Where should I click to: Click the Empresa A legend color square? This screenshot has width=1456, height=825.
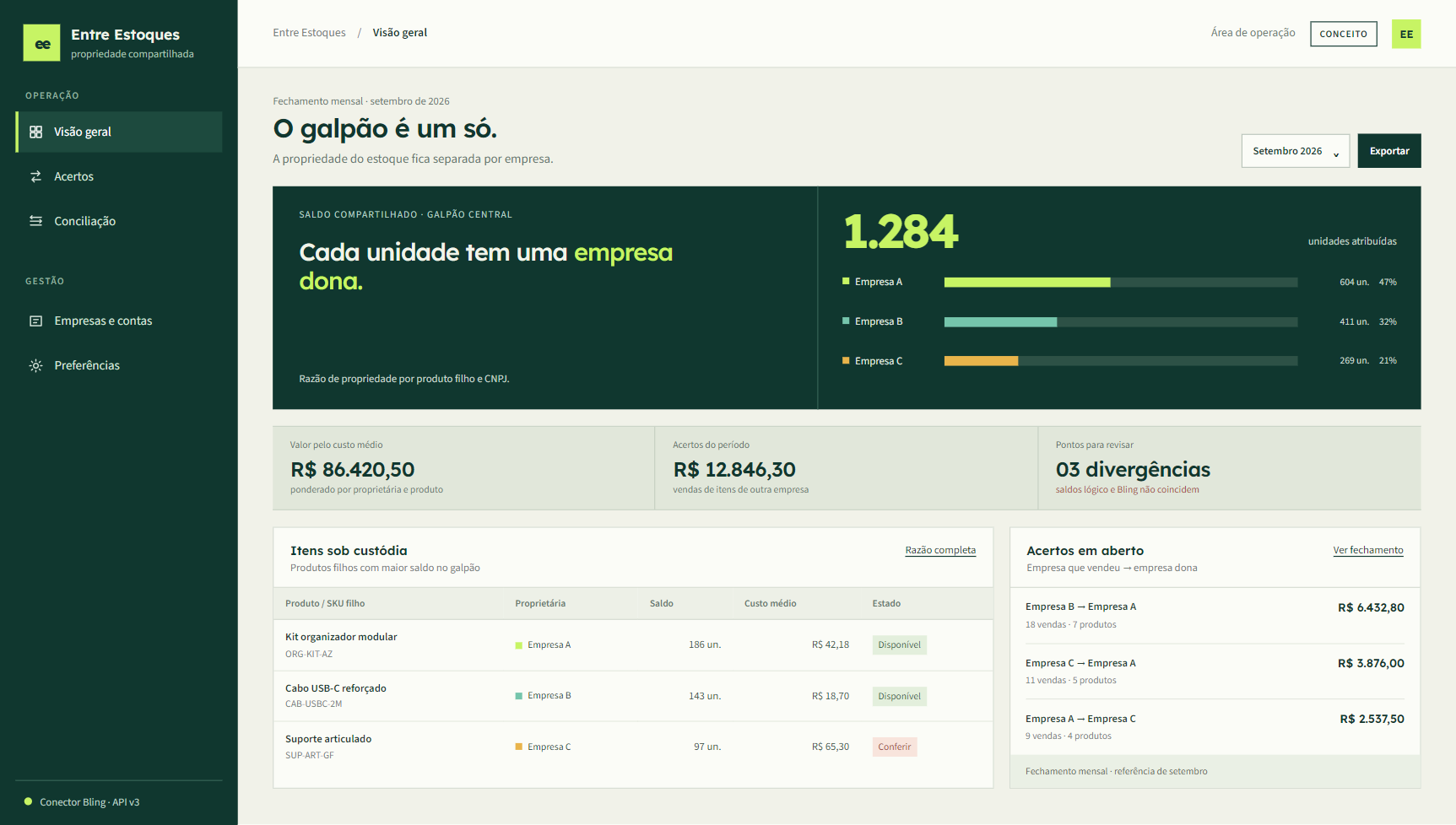coord(846,281)
